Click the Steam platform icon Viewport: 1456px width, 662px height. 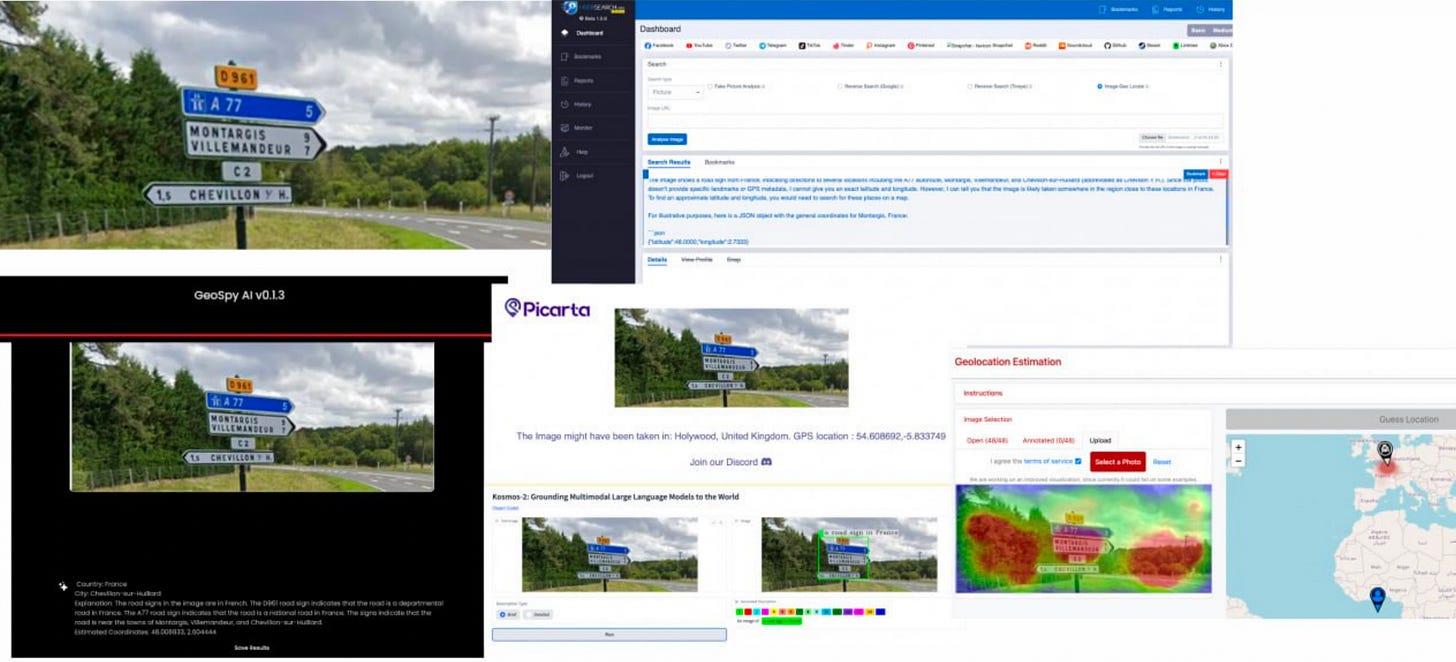1142,45
